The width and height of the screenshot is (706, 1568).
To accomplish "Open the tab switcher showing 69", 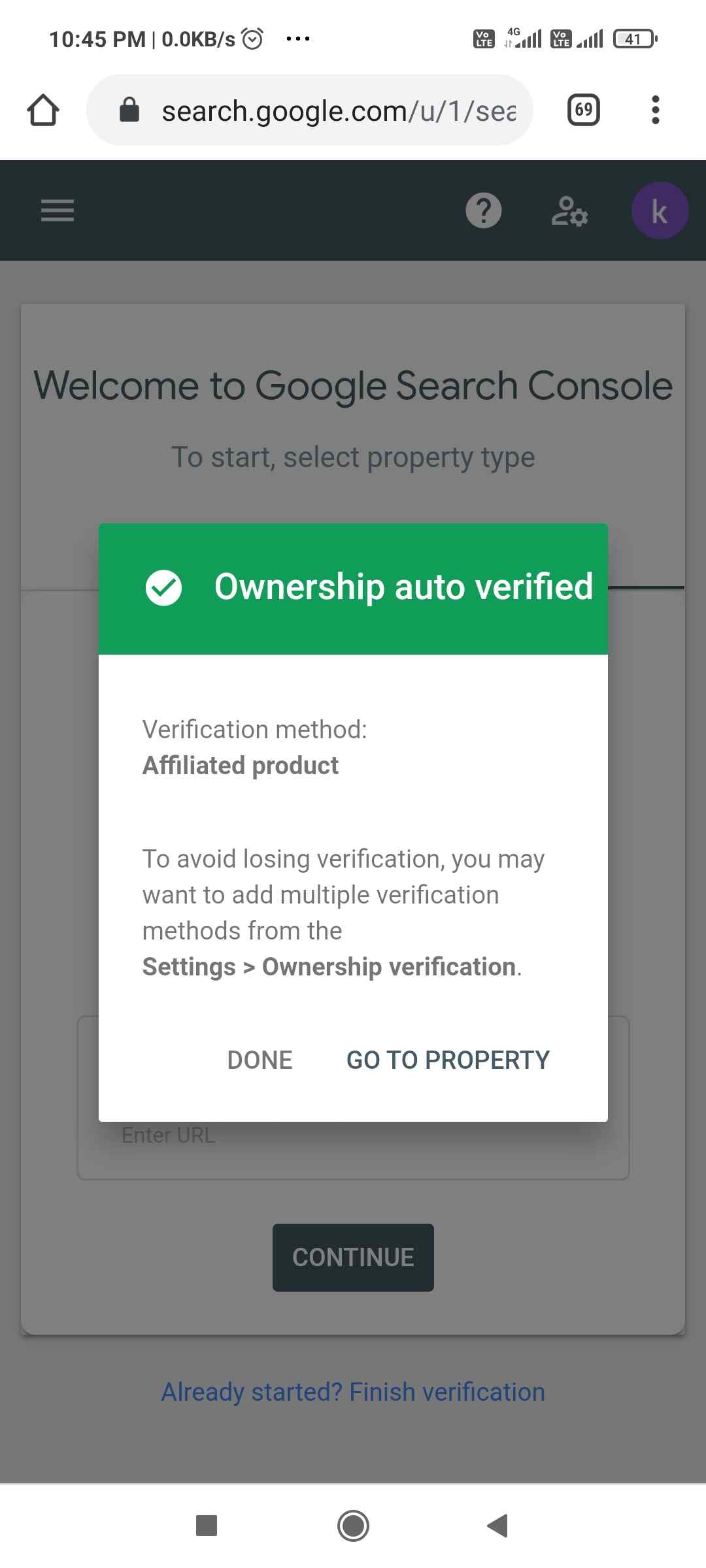I will [x=584, y=110].
